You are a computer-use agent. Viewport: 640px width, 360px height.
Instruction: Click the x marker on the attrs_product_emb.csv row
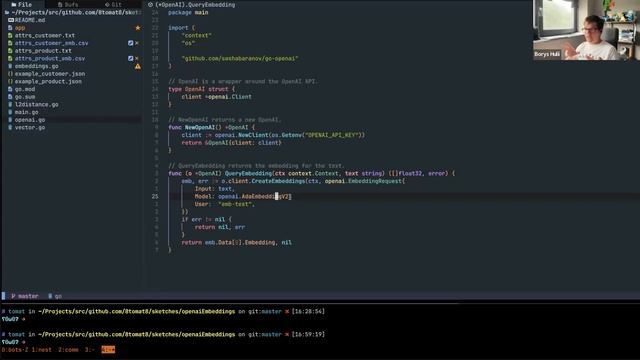[x=137, y=58]
